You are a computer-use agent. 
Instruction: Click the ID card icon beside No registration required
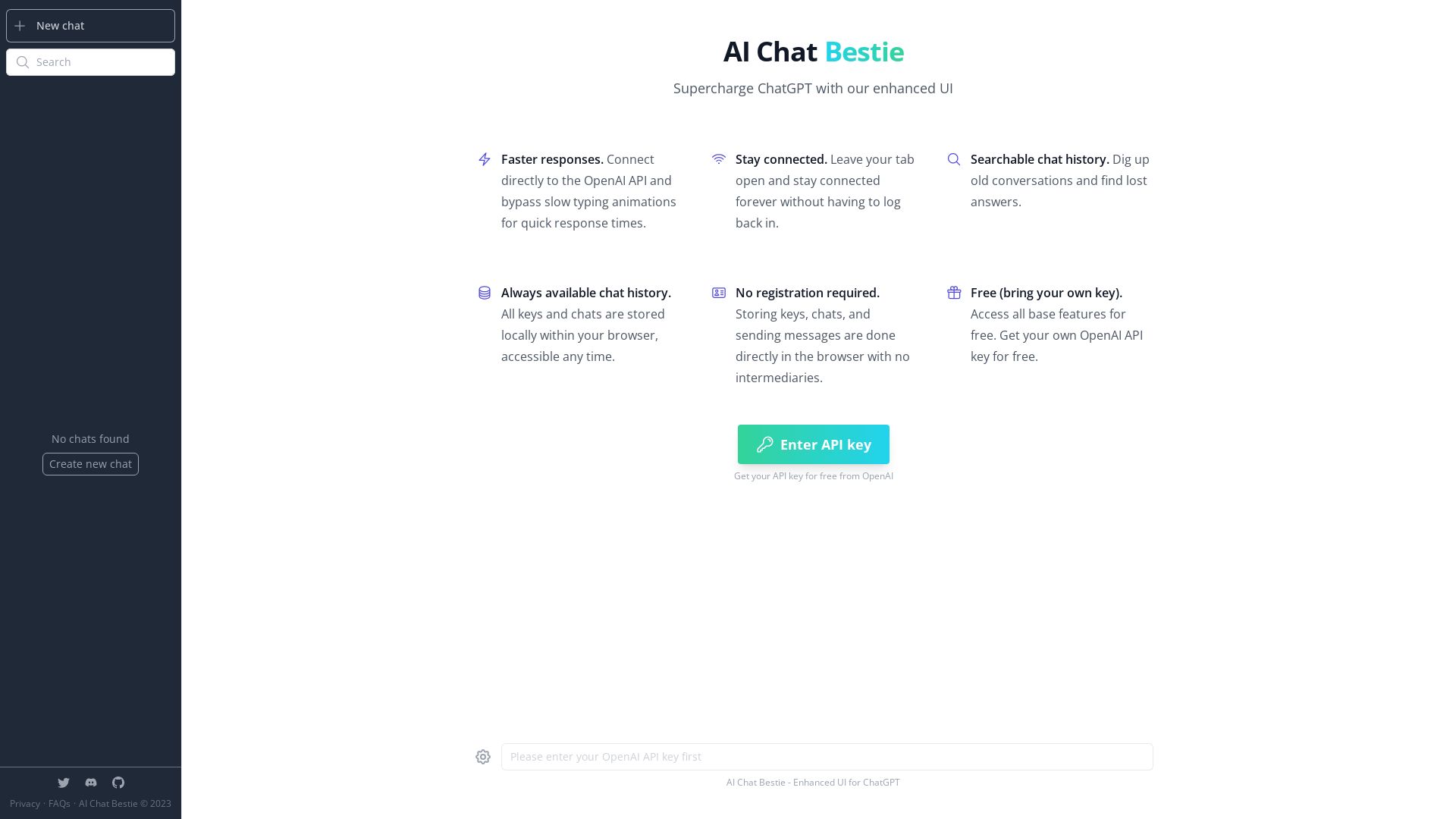719,293
